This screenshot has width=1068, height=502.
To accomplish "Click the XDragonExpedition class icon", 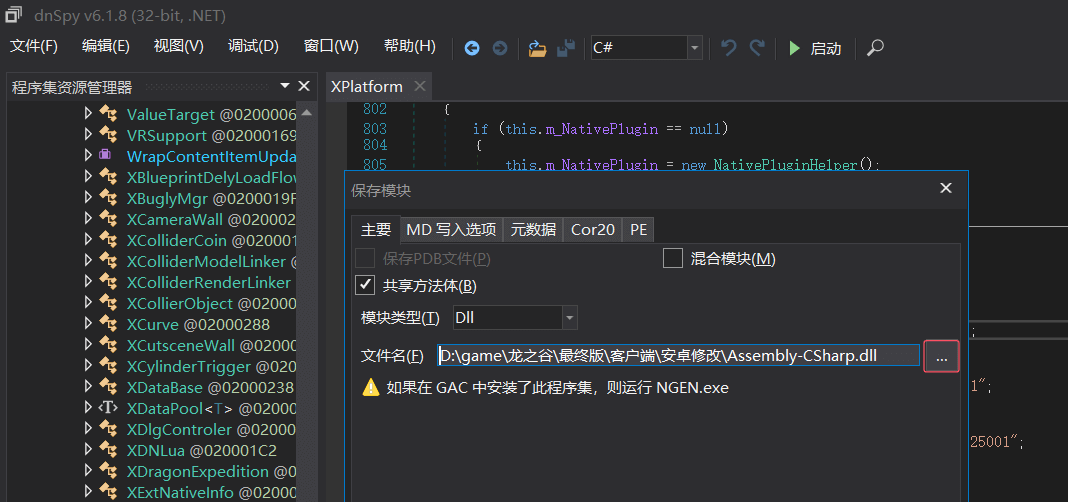I will (x=108, y=471).
